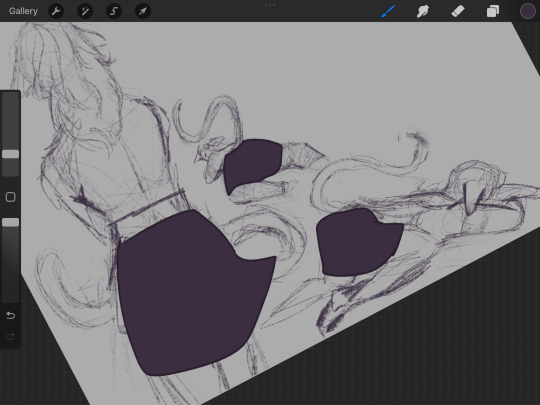Adjust the brush opacity slider handle

[11, 222]
